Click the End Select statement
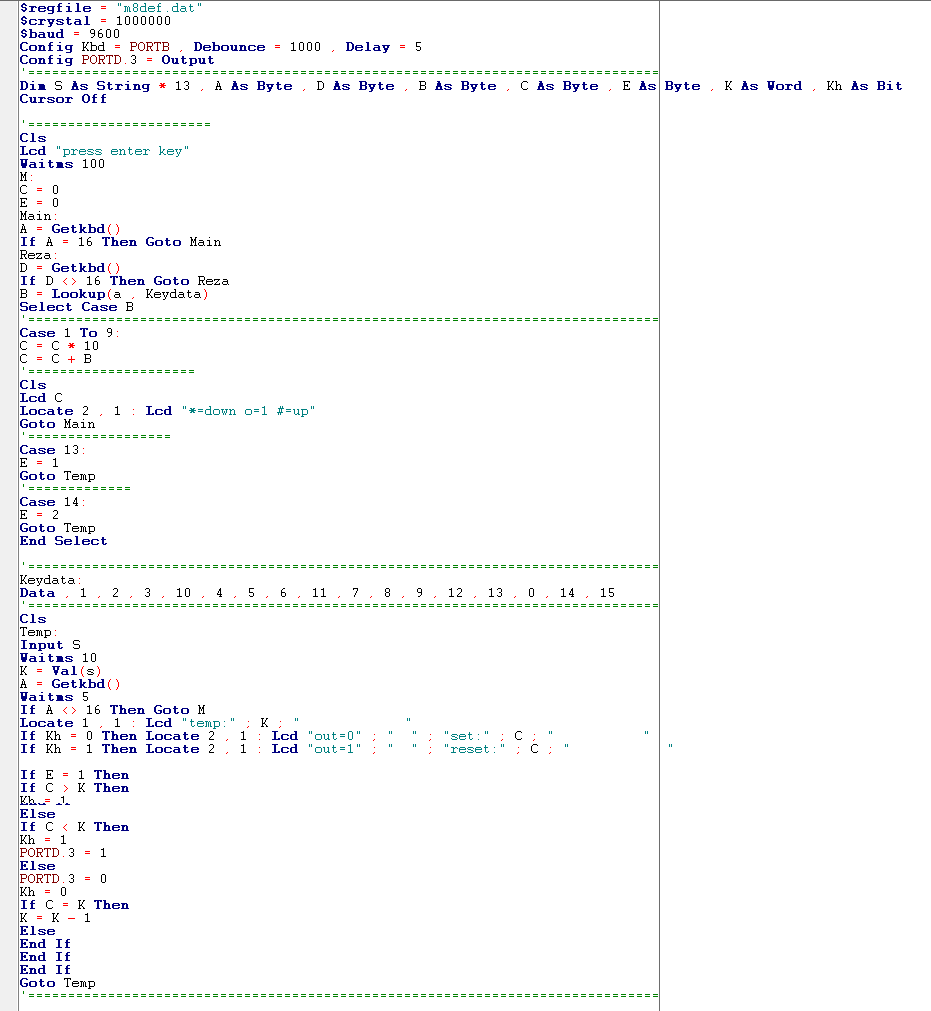 click(x=63, y=541)
